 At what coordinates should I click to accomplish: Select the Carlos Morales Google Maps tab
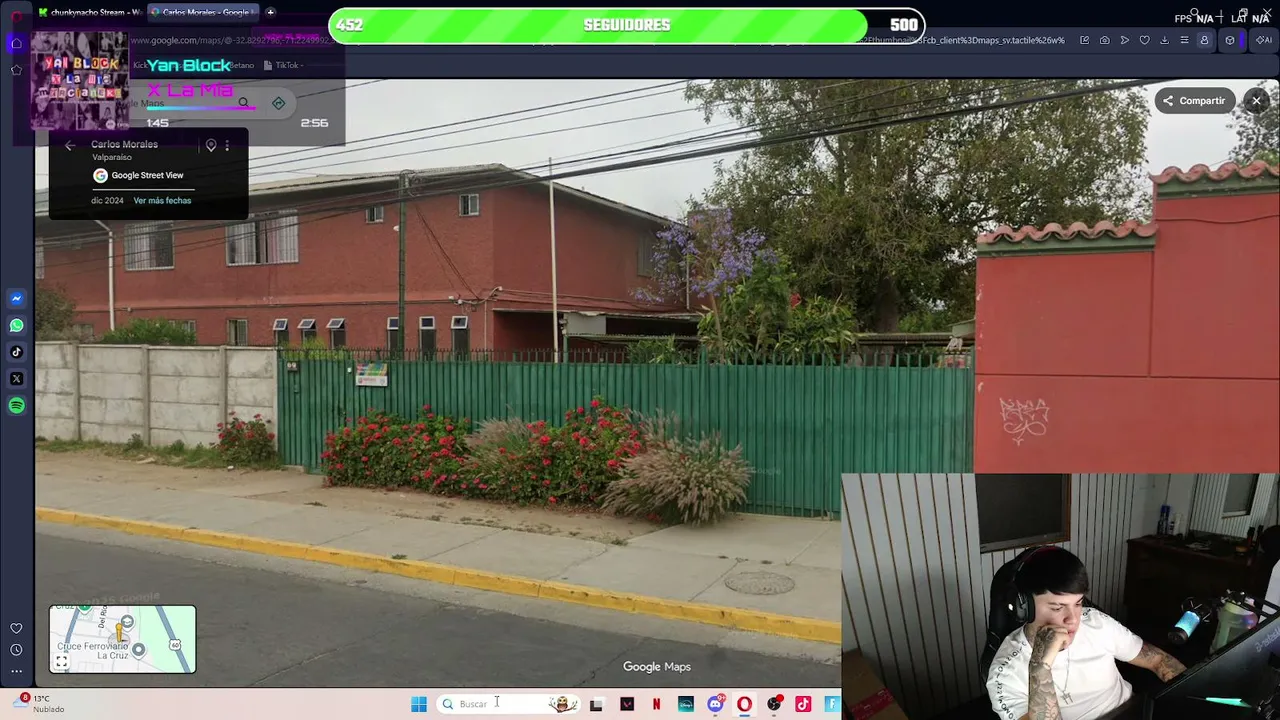pos(203,12)
